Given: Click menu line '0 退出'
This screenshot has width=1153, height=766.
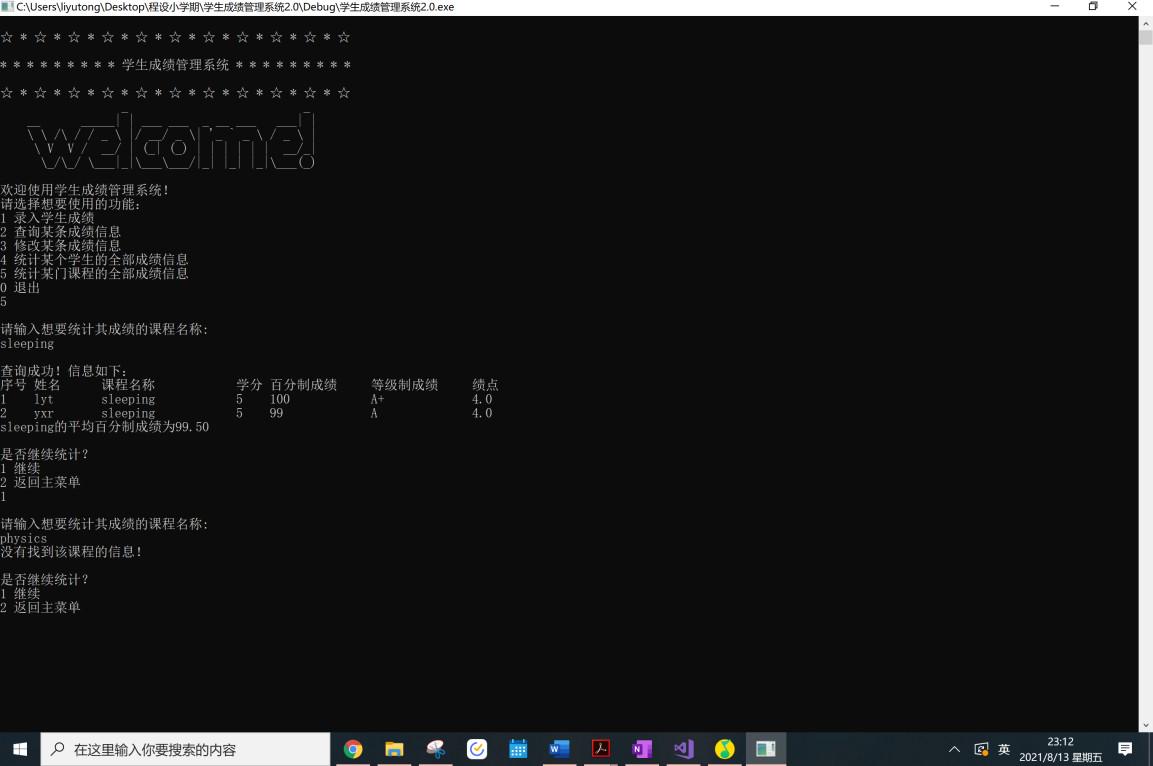Looking at the screenshot, I should click(x=20, y=287).
